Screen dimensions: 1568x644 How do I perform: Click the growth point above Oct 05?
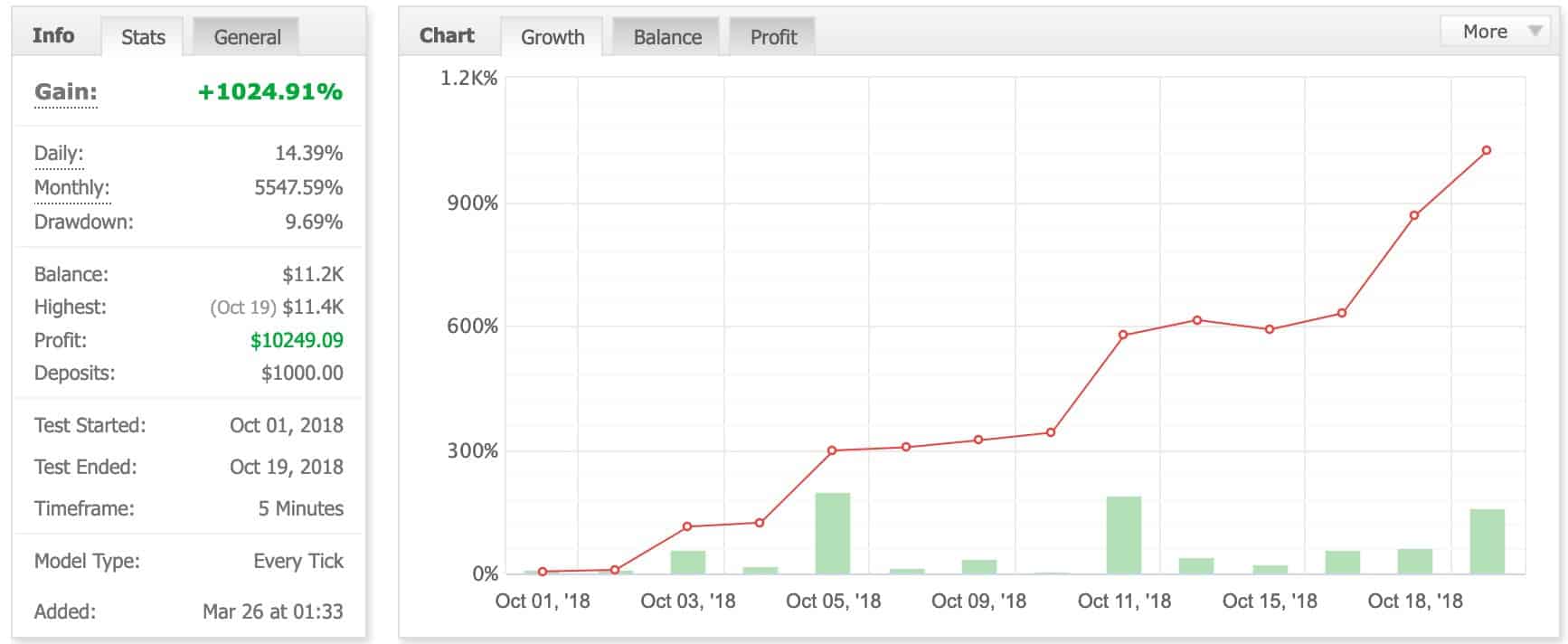[832, 450]
